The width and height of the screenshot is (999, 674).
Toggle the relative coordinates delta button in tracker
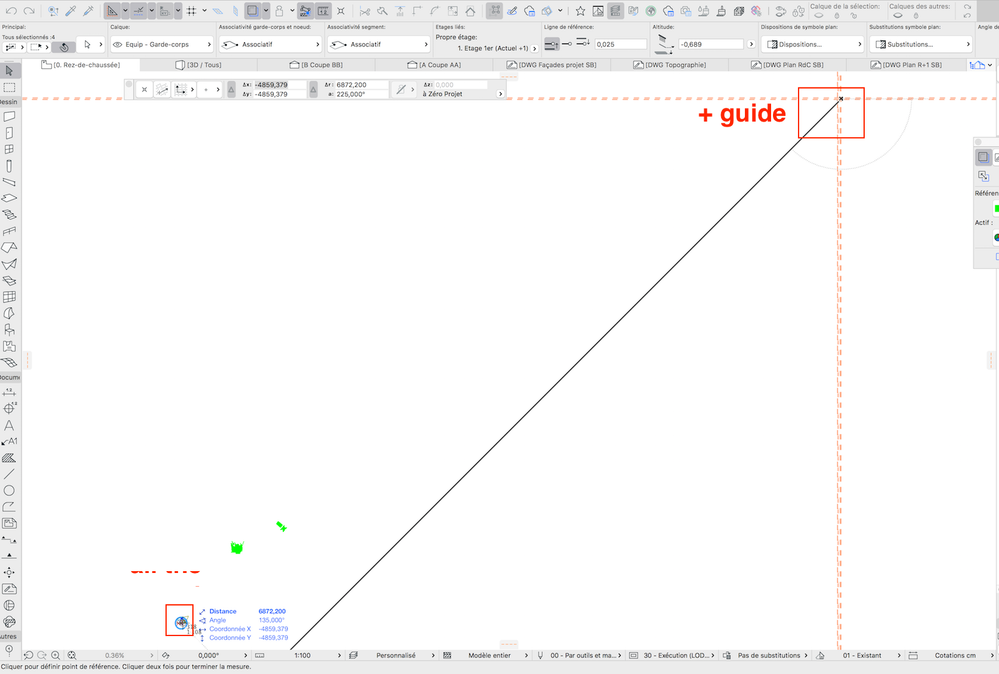pos(231,89)
